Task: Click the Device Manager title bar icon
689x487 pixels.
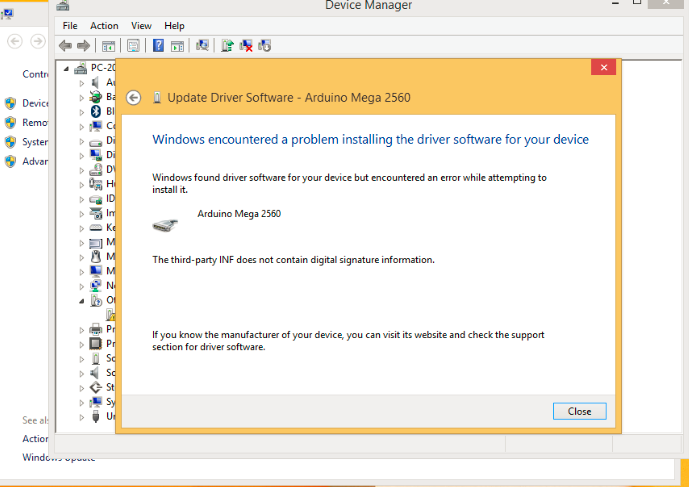Action: click(63, 5)
